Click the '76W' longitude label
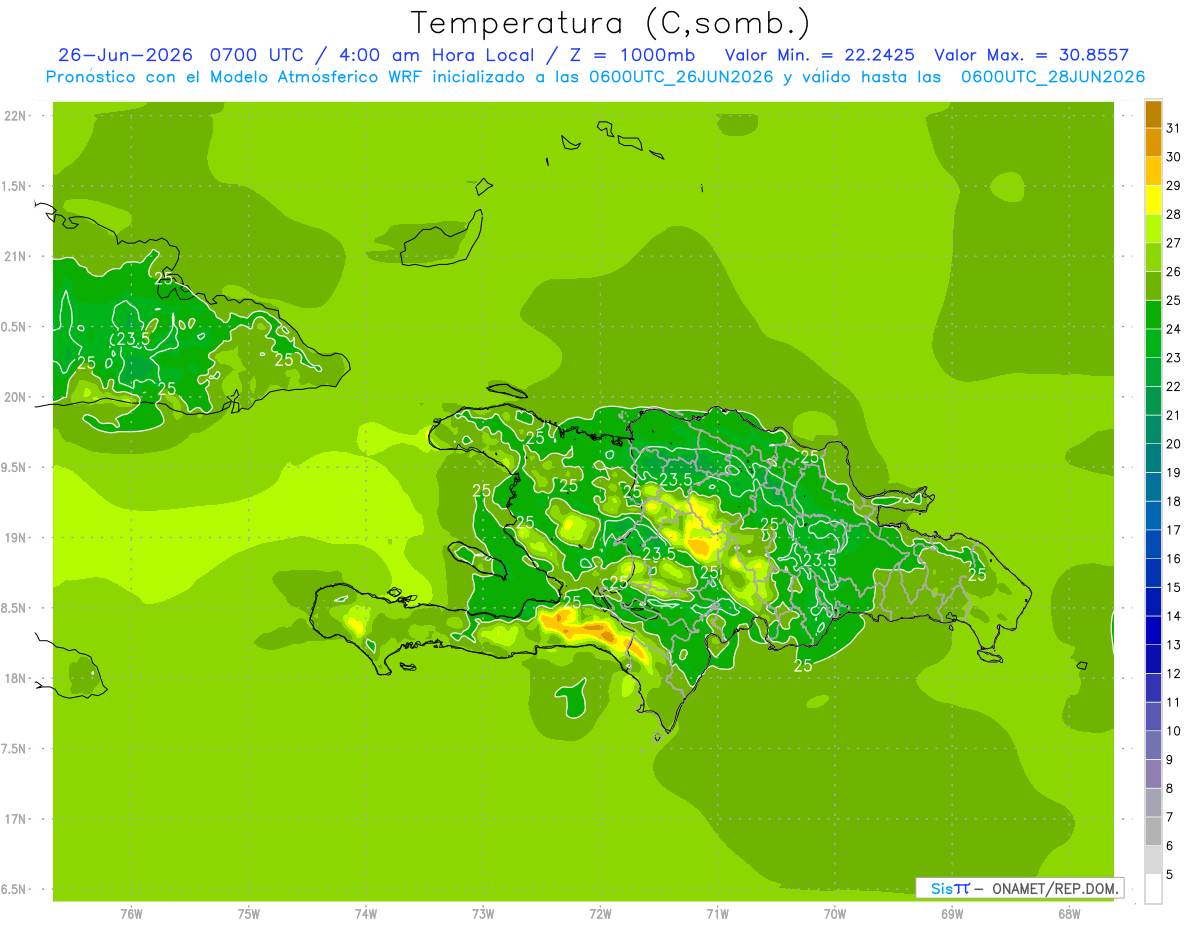Viewport: 1200px width, 927px height. pyautogui.click(x=131, y=914)
